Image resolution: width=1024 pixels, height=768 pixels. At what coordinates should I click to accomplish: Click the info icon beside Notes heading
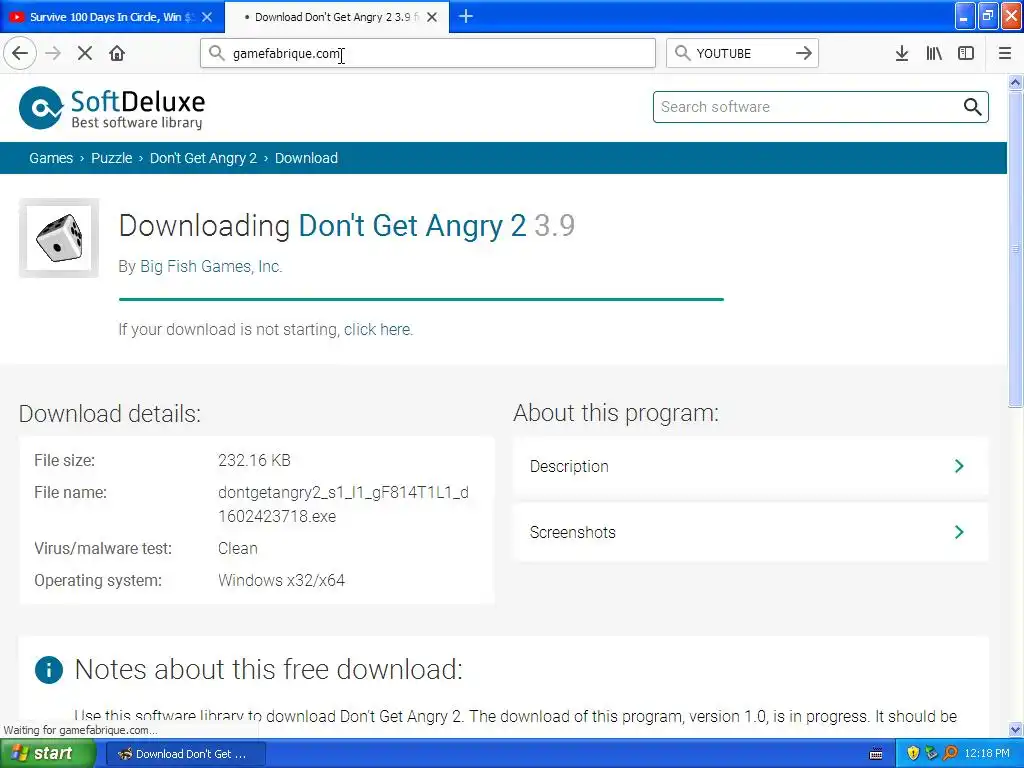coord(49,669)
